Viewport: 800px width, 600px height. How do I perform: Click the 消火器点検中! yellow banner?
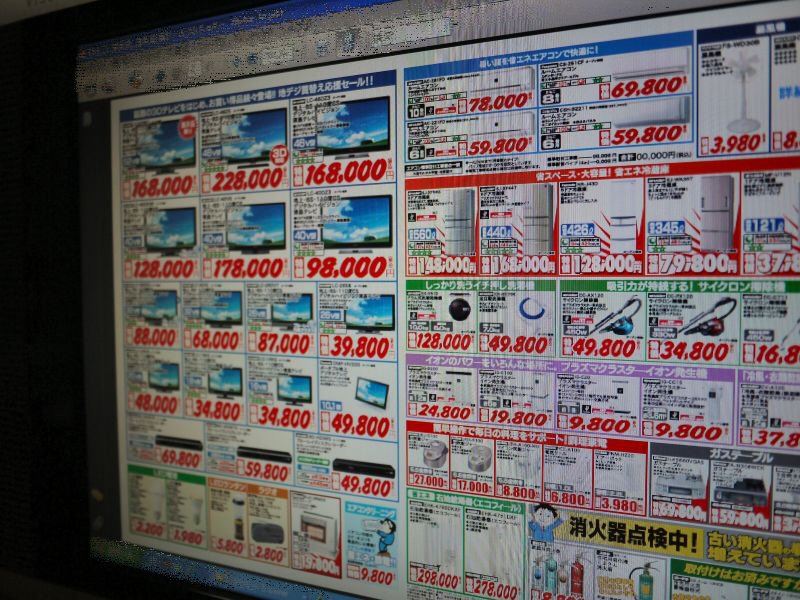coord(632,534)
